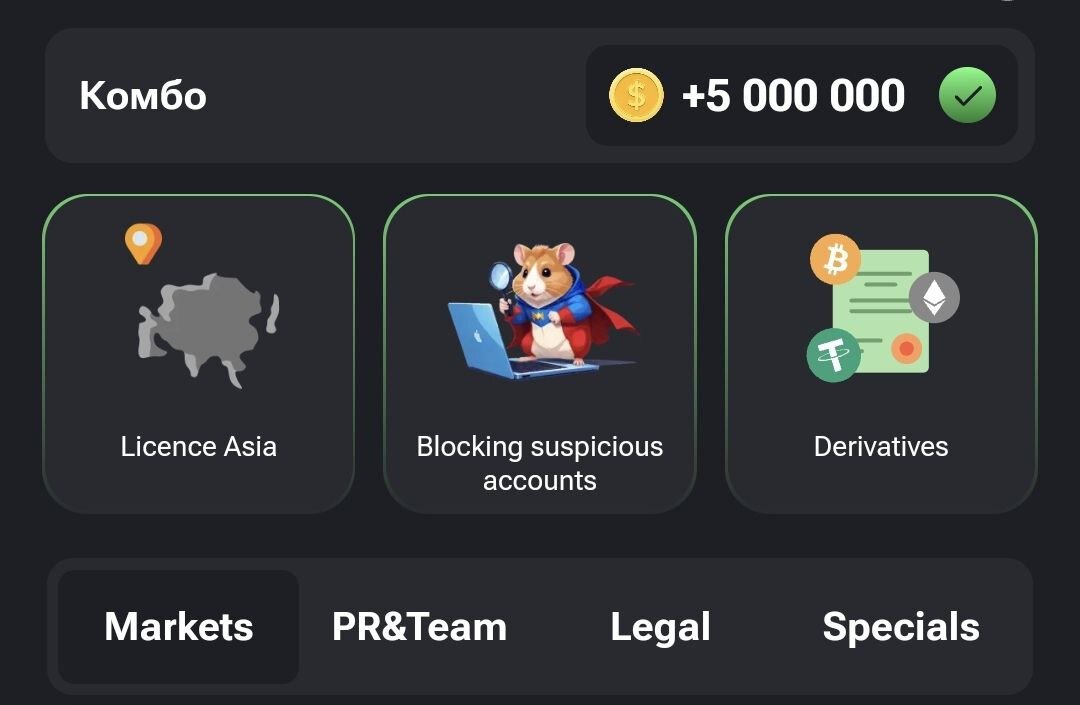Switch to the PR&Team tab

pyautogui.click(x=419, y=627)
